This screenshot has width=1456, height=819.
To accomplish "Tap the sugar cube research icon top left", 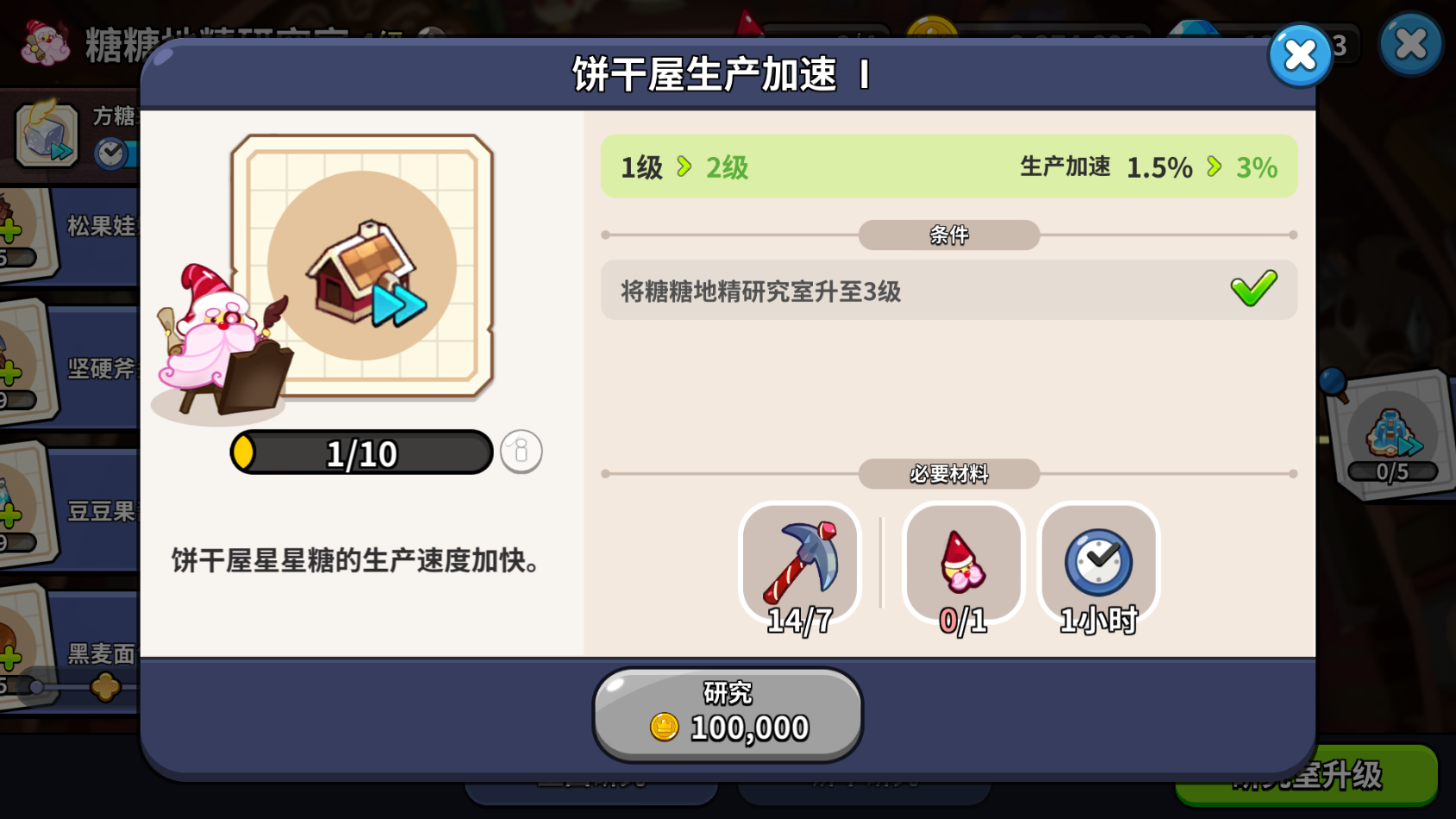I will tap(47, 135).
